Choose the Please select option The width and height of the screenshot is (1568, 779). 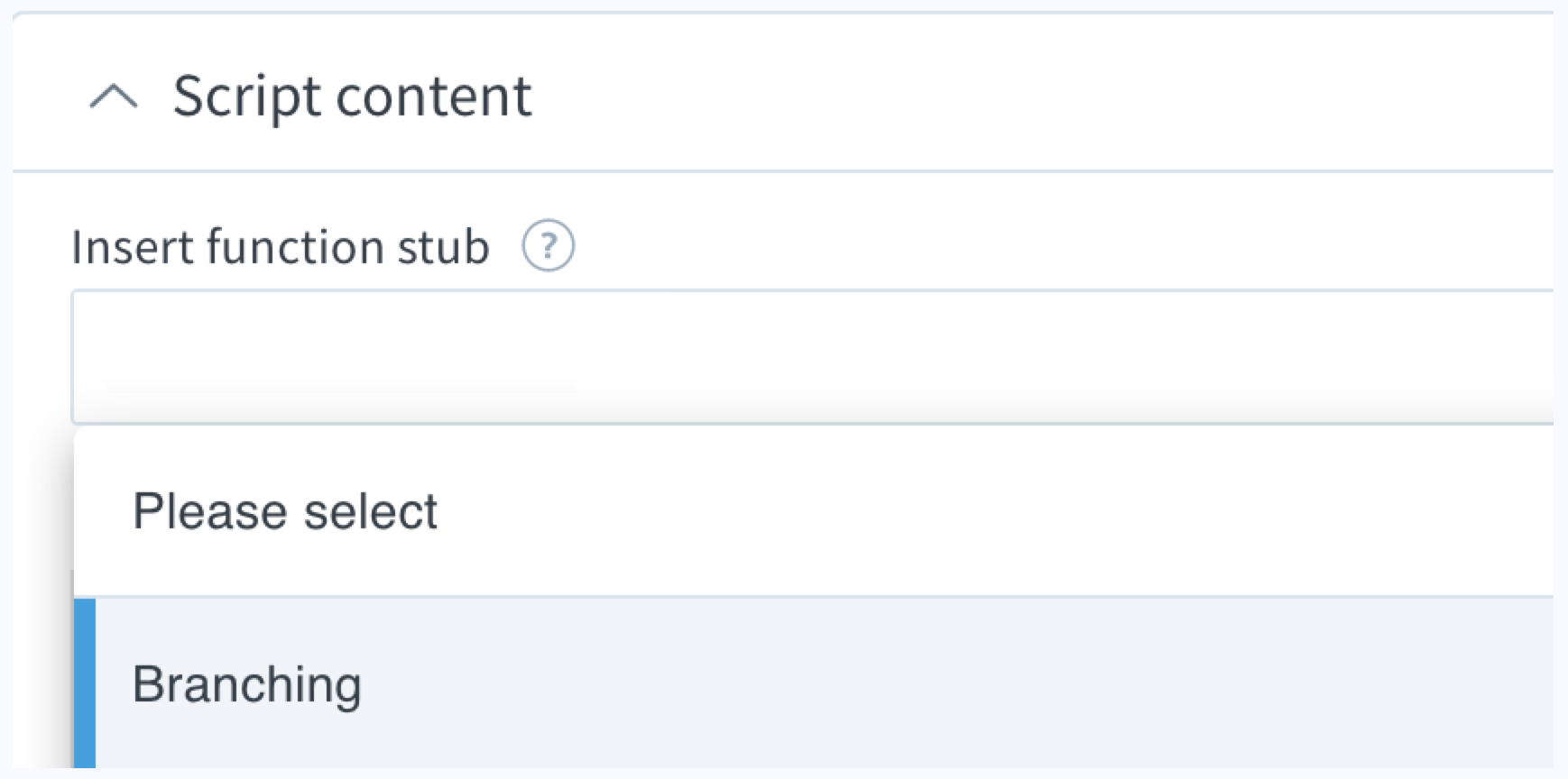pyautogui.click(x=812, y=511)
